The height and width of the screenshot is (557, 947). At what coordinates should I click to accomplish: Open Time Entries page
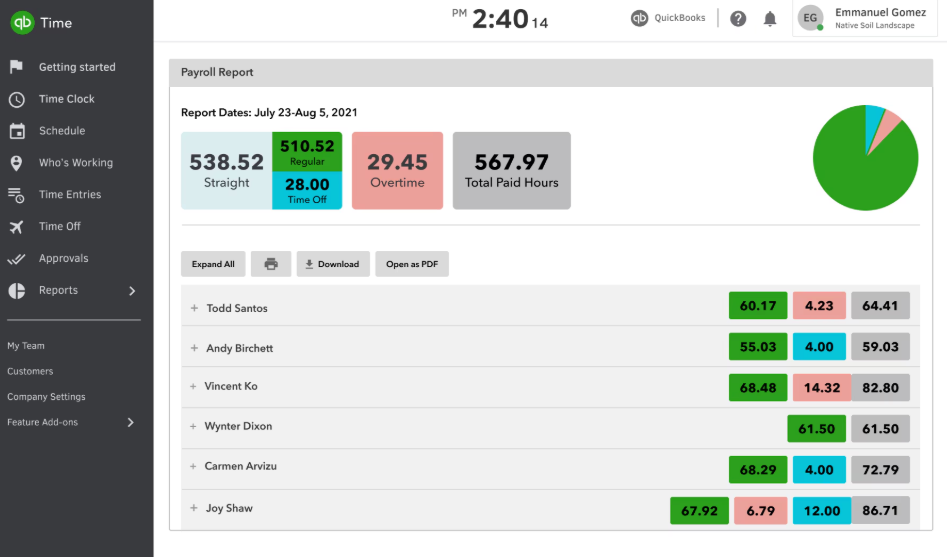(70, 195)
